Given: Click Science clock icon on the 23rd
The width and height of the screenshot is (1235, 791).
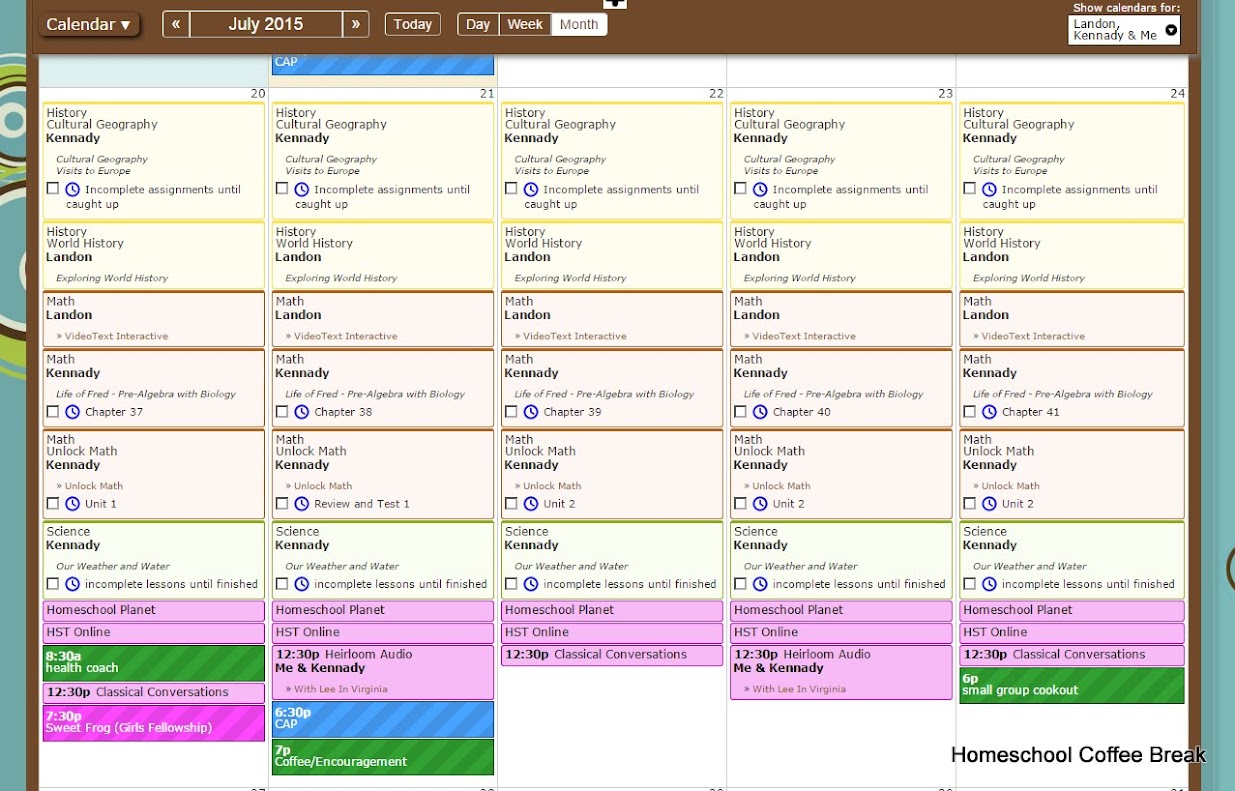Looking at the screenshot, I should coord(760,584).
